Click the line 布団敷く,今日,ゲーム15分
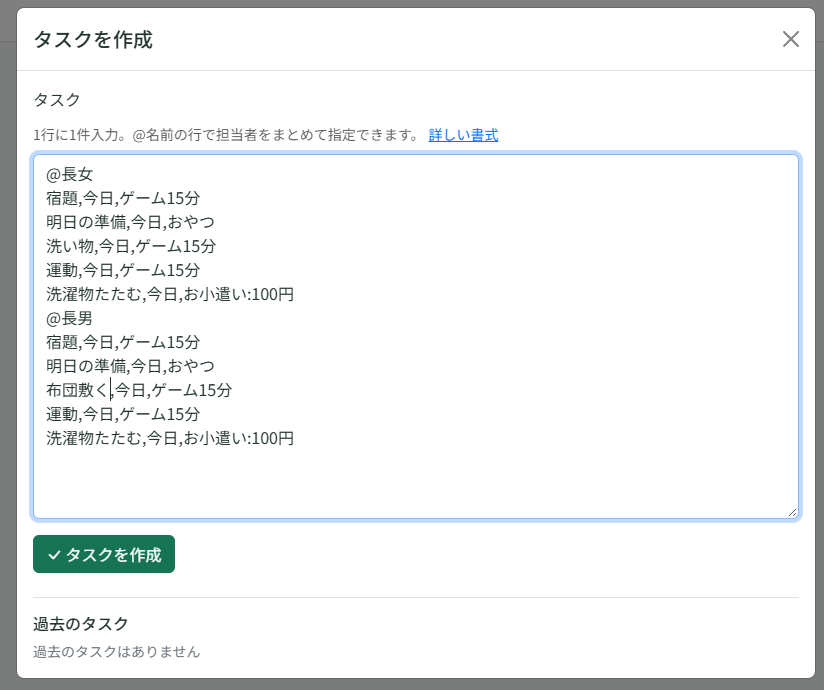Image resolution: width=824 pixels, height=690 pixels. [x=139, y=390]
